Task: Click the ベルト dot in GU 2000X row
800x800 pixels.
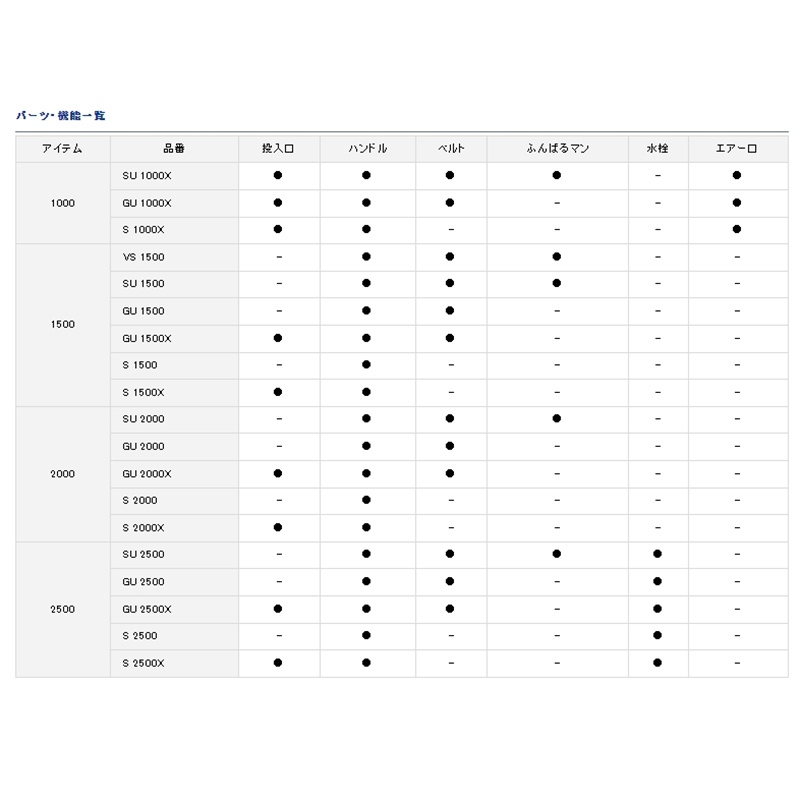Action: pos(450,473)
